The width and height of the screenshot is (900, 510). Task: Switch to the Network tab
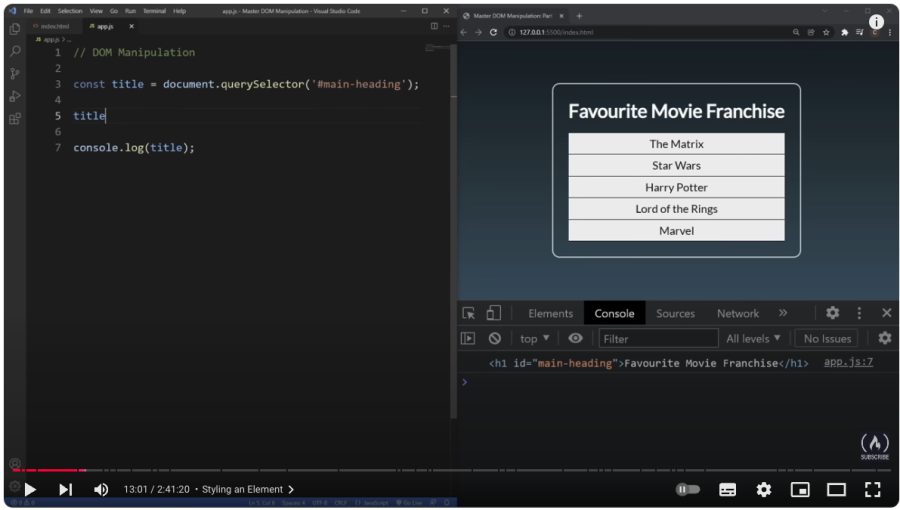738,313
